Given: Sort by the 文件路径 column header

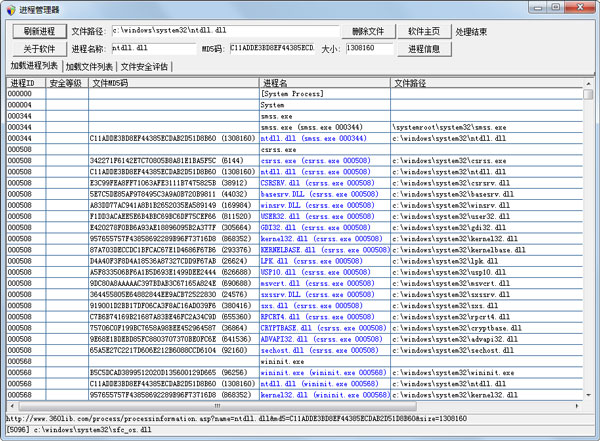Looking at the screenshot, I should pos(487,83).
